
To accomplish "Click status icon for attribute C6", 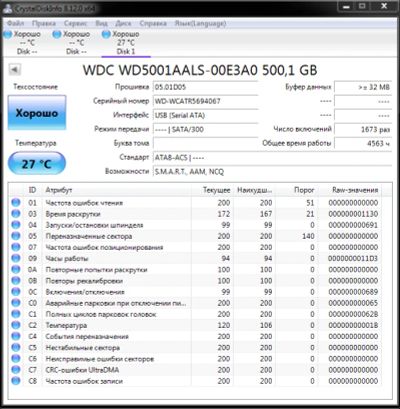I will 16,359.
